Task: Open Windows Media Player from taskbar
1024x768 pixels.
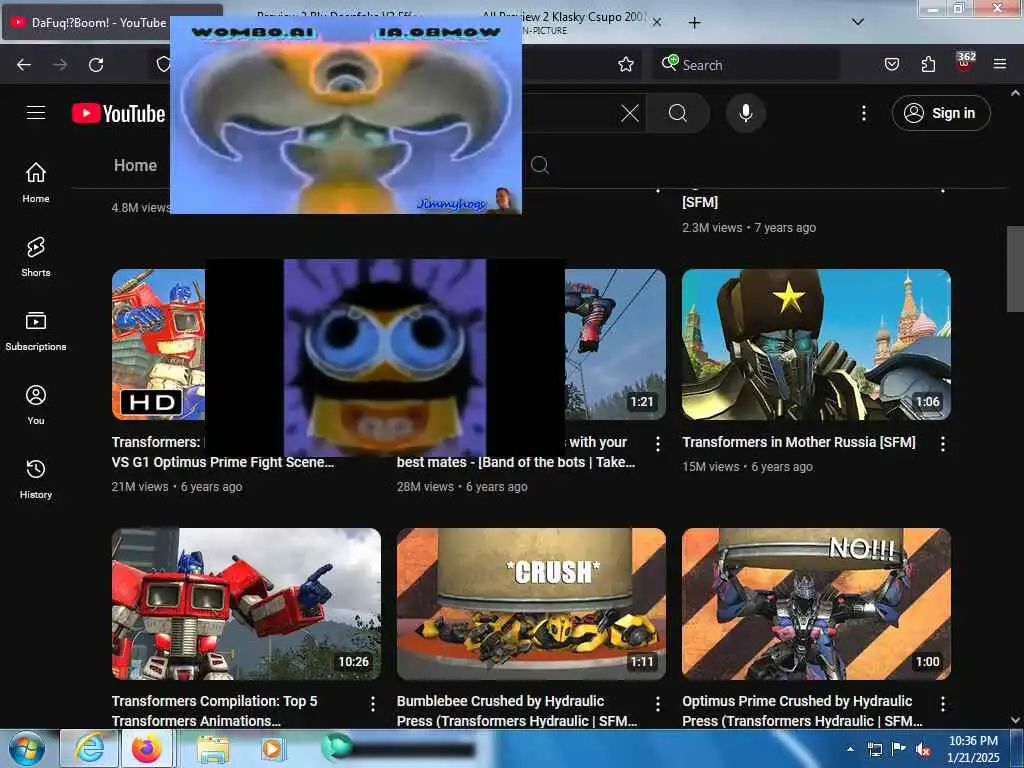Action: pos(272,748)
